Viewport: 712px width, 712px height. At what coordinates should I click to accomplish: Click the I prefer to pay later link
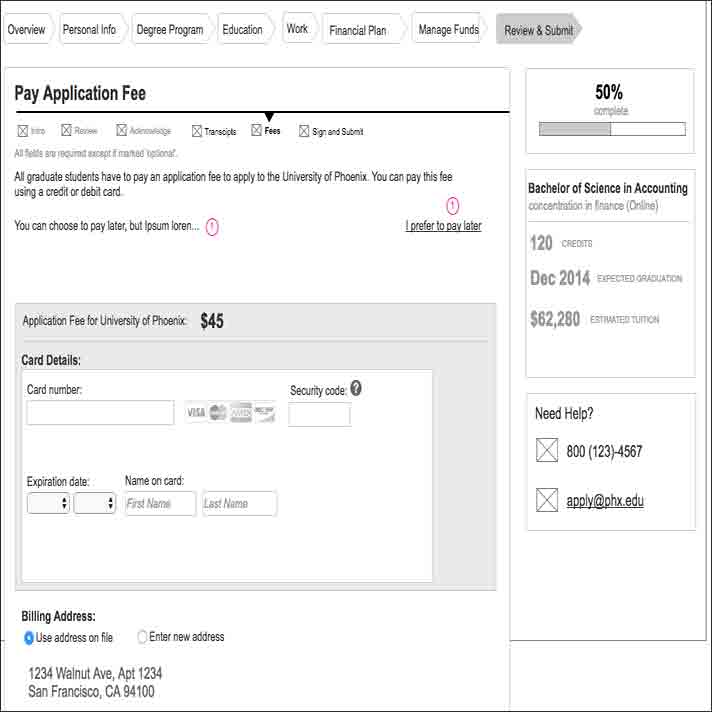click(x=443, y=226)
